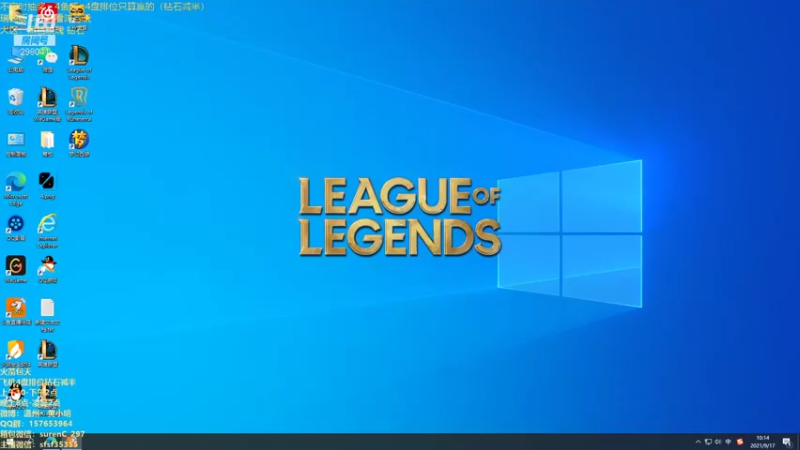Open the network status tray icon
The width and height of the screenshot is (800, 450).
pyautogui.click(x=708, y=442)
